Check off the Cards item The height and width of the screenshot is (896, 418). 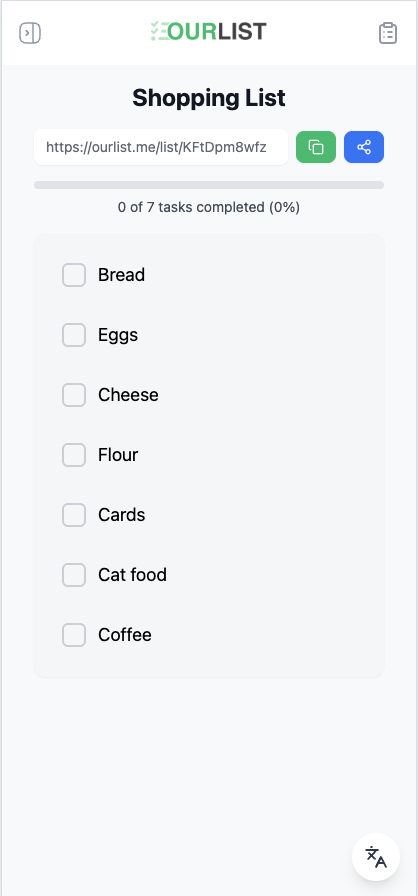[74, 515]
